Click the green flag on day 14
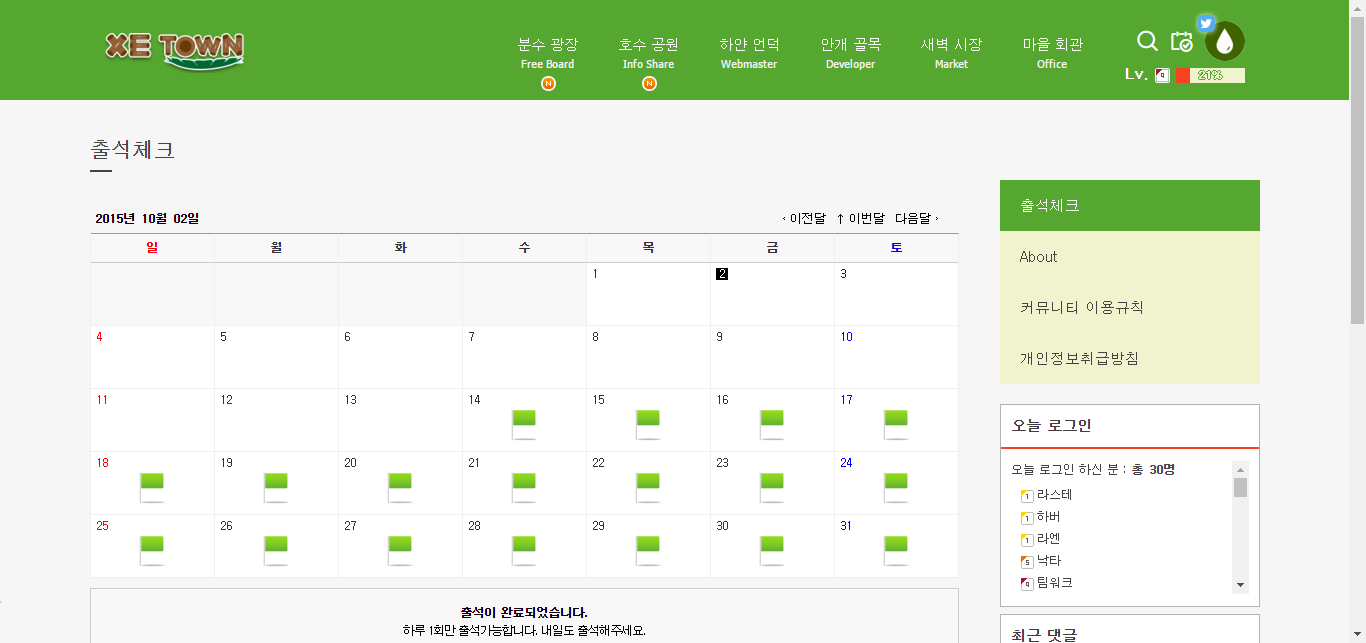Image resolution: width=1366 pixels, height=643 pixels. (524, 424)
